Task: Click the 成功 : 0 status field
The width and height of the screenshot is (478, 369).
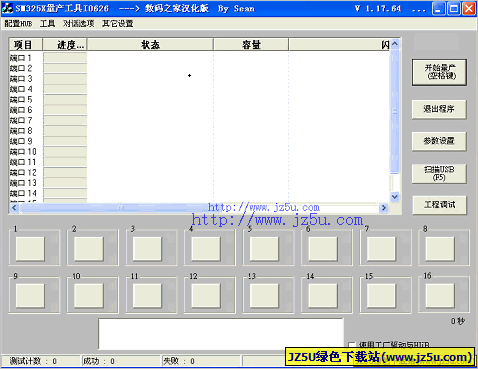Action: click(121, 361)
